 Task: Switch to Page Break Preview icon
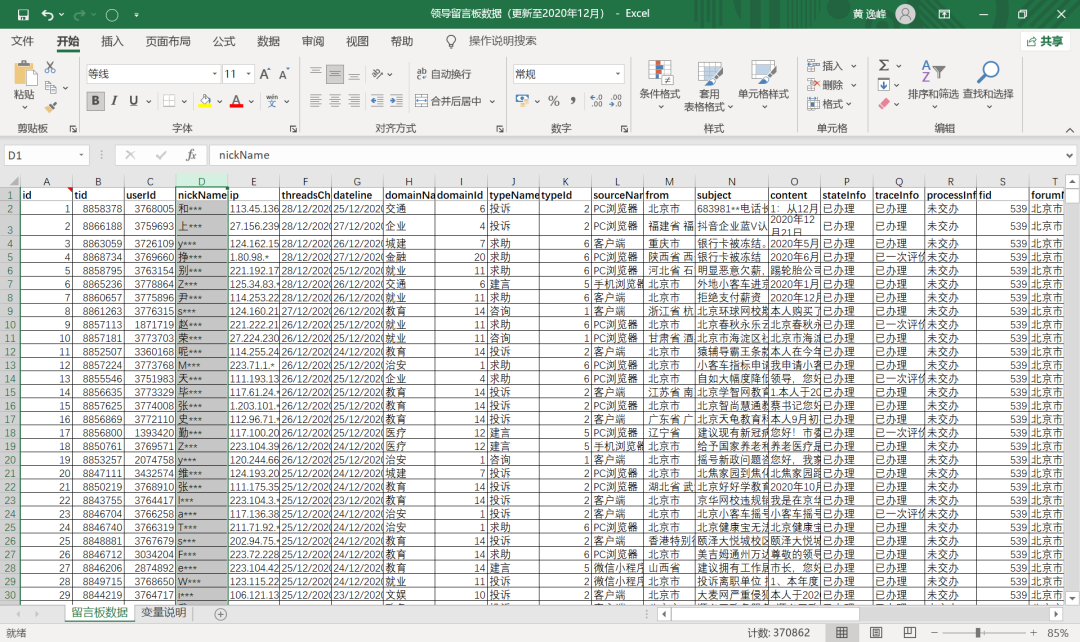[909, 632]
